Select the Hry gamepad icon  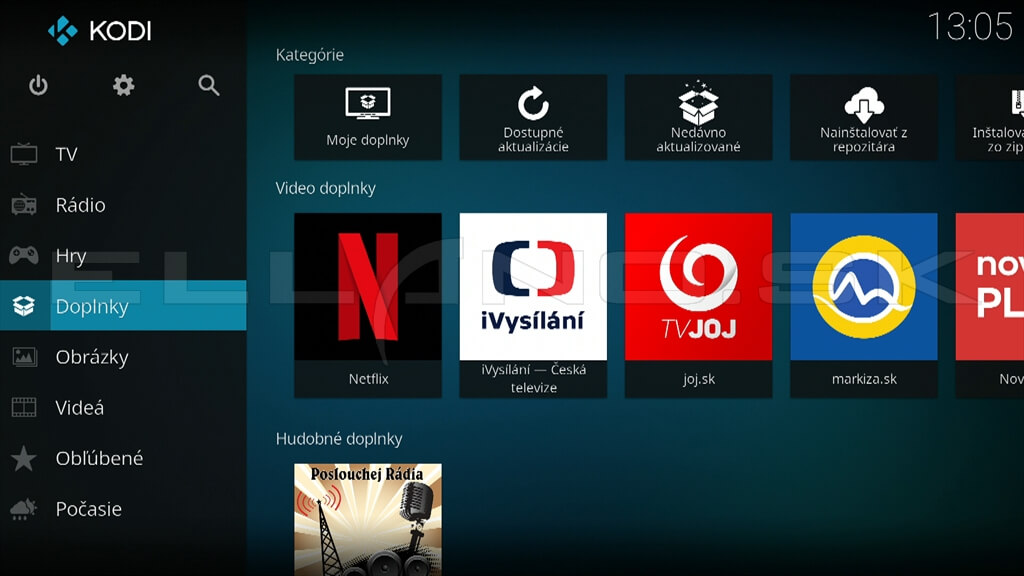[24, 255]
